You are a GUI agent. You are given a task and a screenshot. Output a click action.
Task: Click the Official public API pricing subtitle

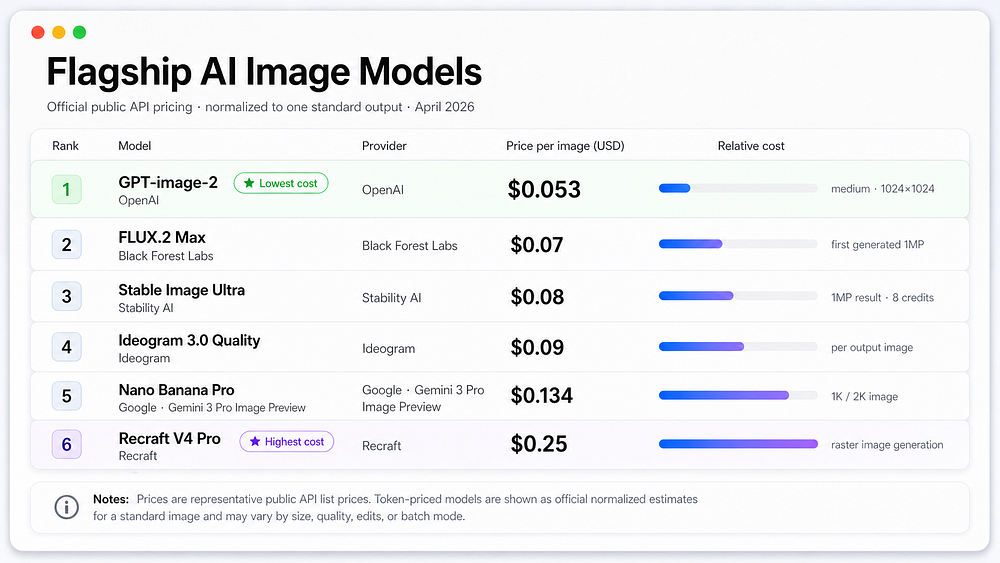click(x=260, y=107)
